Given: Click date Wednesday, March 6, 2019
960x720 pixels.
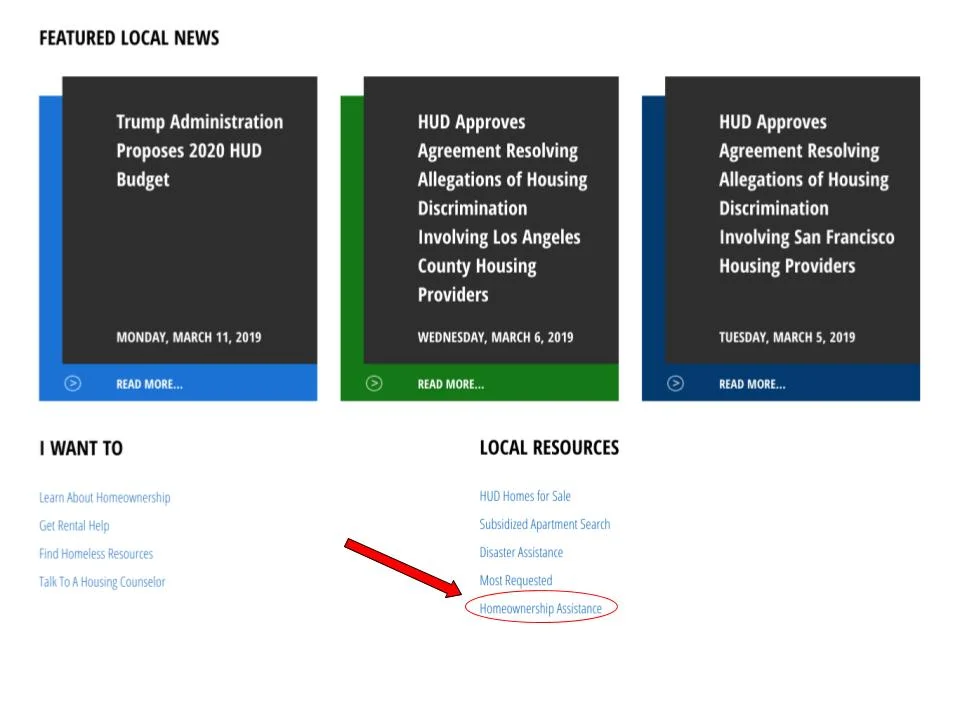Looking at the screenshot, I should pos(495,337).
